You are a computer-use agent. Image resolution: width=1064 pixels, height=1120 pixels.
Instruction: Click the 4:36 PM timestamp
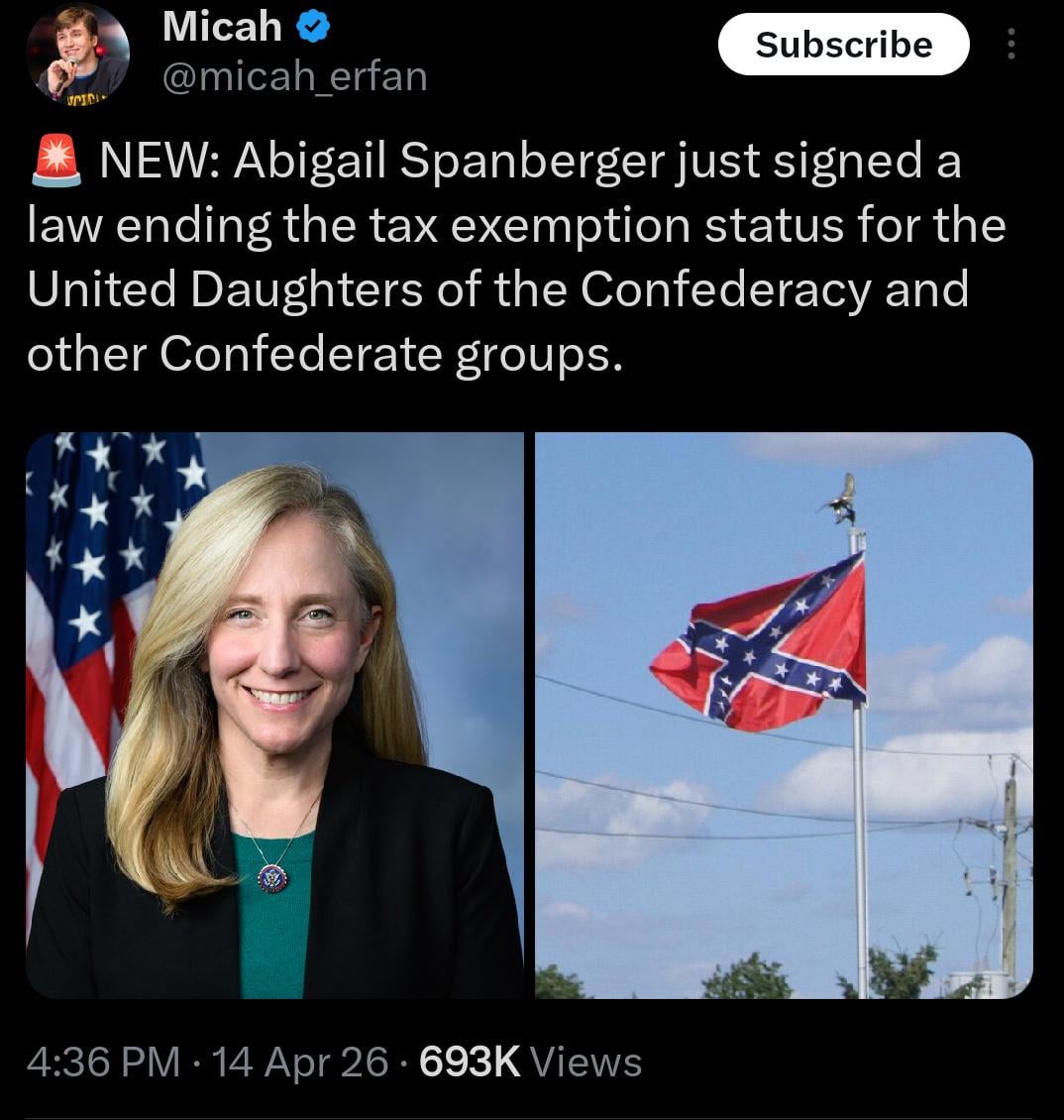104,1062
